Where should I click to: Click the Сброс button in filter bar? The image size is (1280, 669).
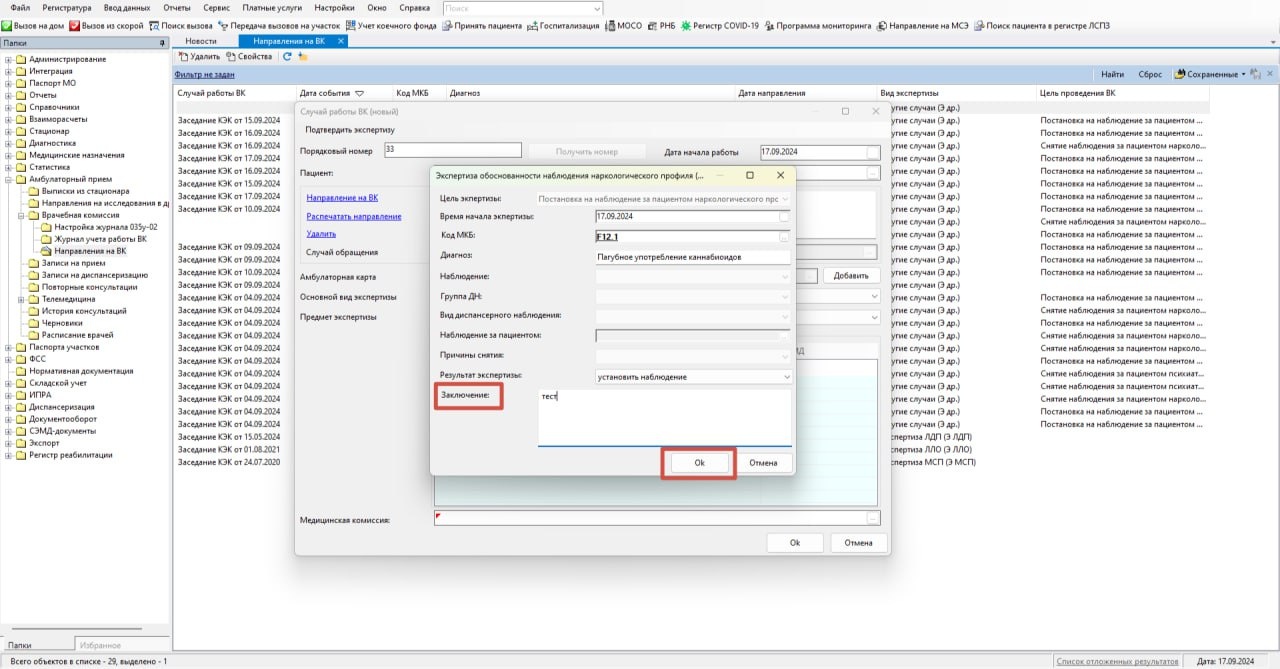(x=1151, y=74)
